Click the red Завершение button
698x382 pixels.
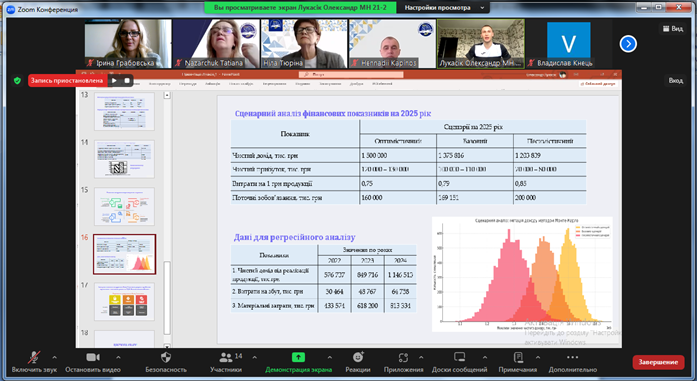pyautogui.click(x=658, y=362)
